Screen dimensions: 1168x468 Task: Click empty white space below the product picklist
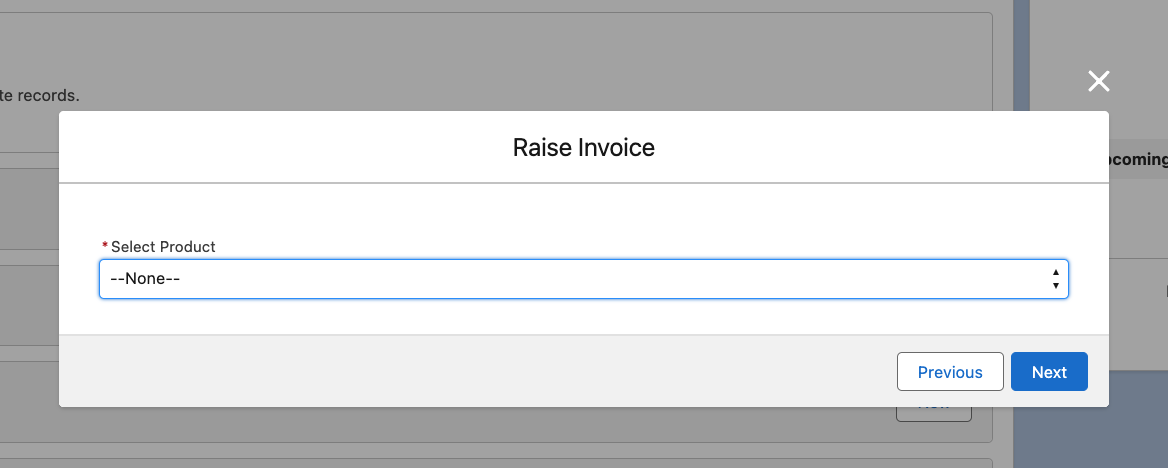pos(583,317)
